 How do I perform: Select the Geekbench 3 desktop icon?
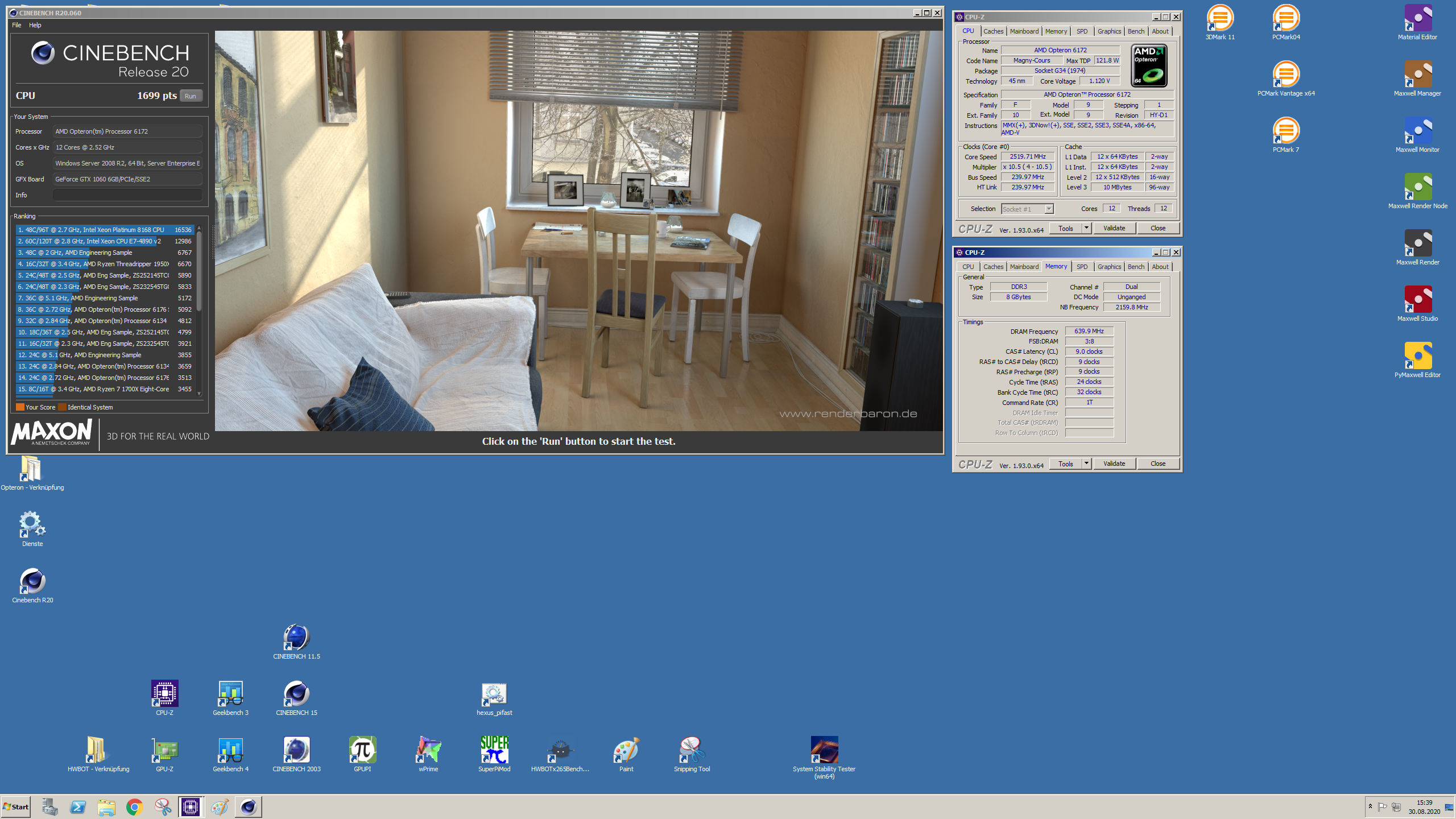click(x=230, y=698)
